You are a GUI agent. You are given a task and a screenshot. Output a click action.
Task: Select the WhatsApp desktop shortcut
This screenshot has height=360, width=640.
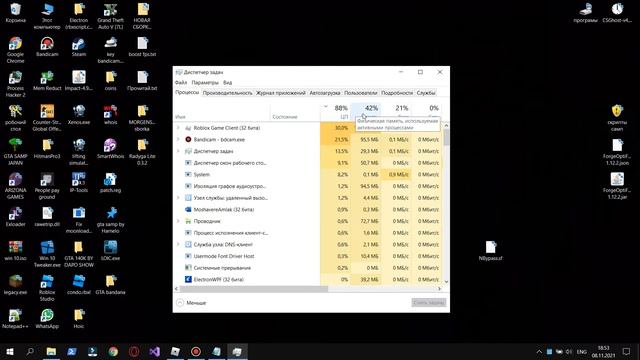47,319
